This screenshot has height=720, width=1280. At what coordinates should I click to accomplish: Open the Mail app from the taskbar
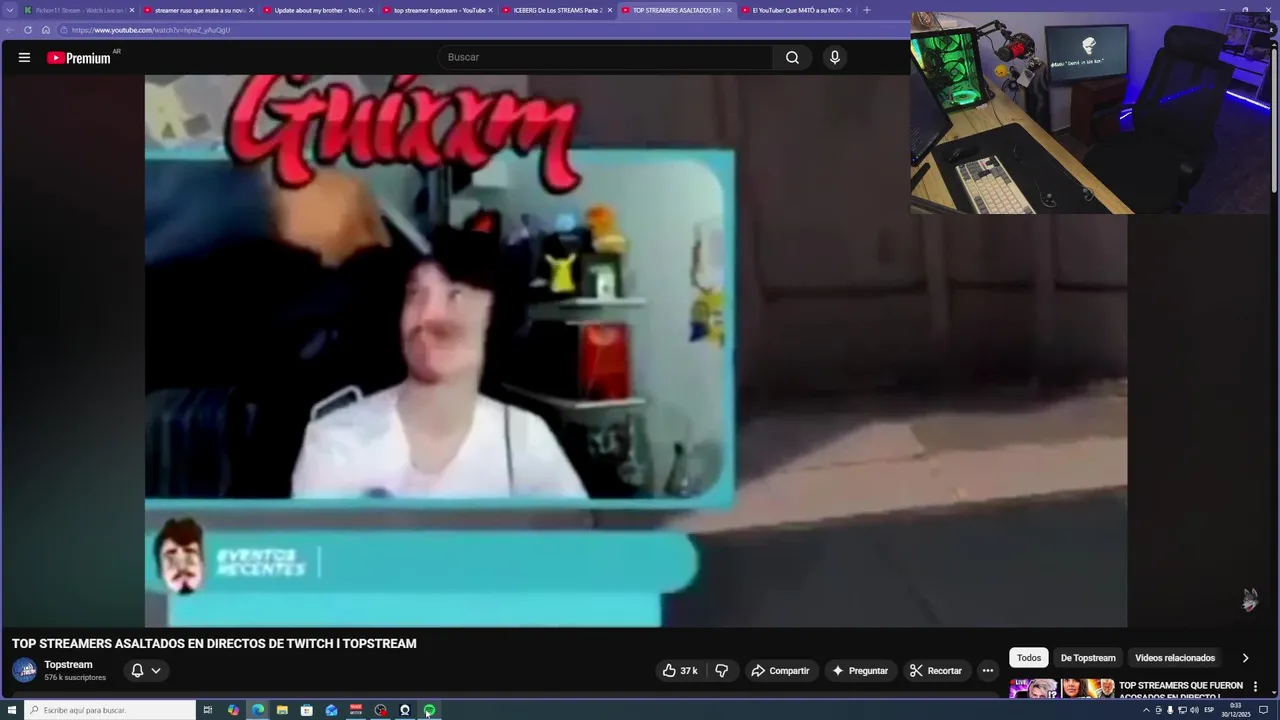point(331,710)
